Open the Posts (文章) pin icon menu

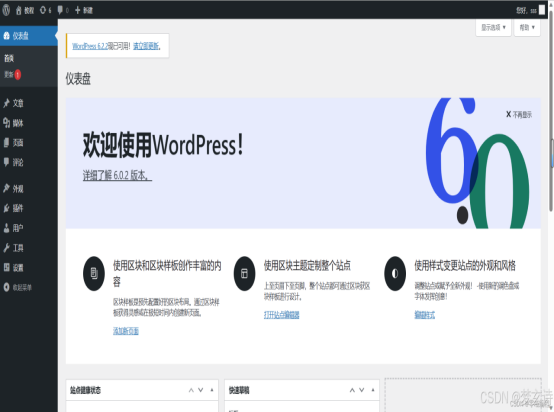point(29,103)
